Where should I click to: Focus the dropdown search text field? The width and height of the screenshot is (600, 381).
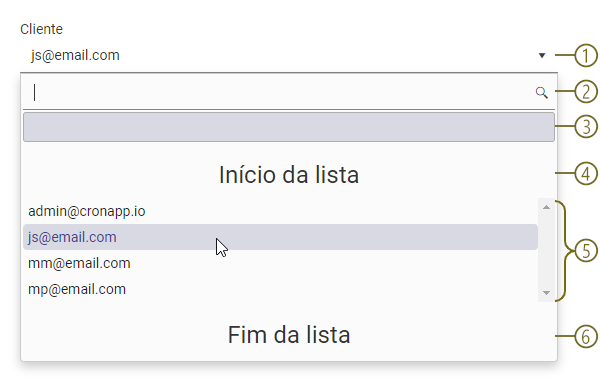click(281, 93)
